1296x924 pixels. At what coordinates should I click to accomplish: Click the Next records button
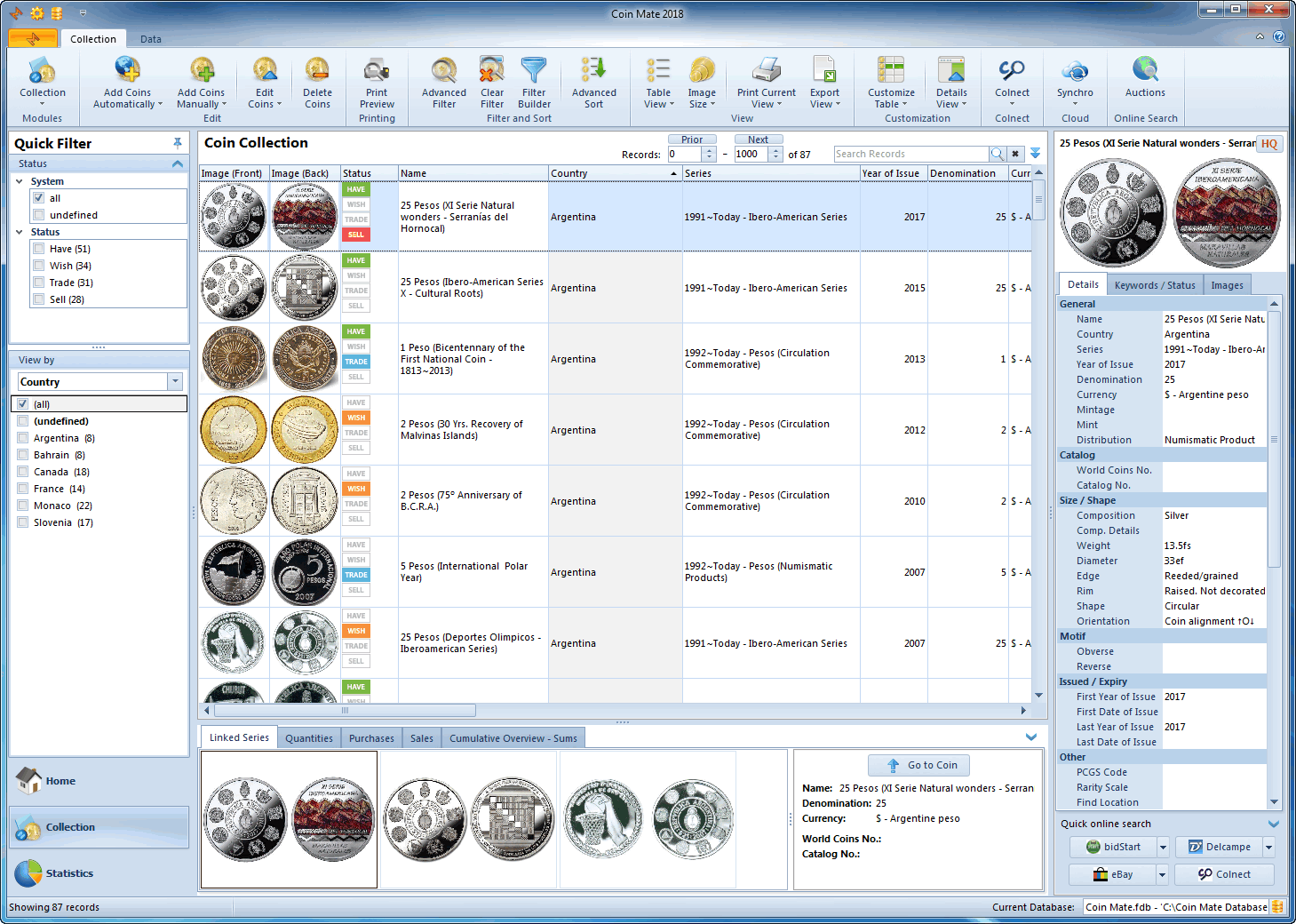click(x=758, y=139)
